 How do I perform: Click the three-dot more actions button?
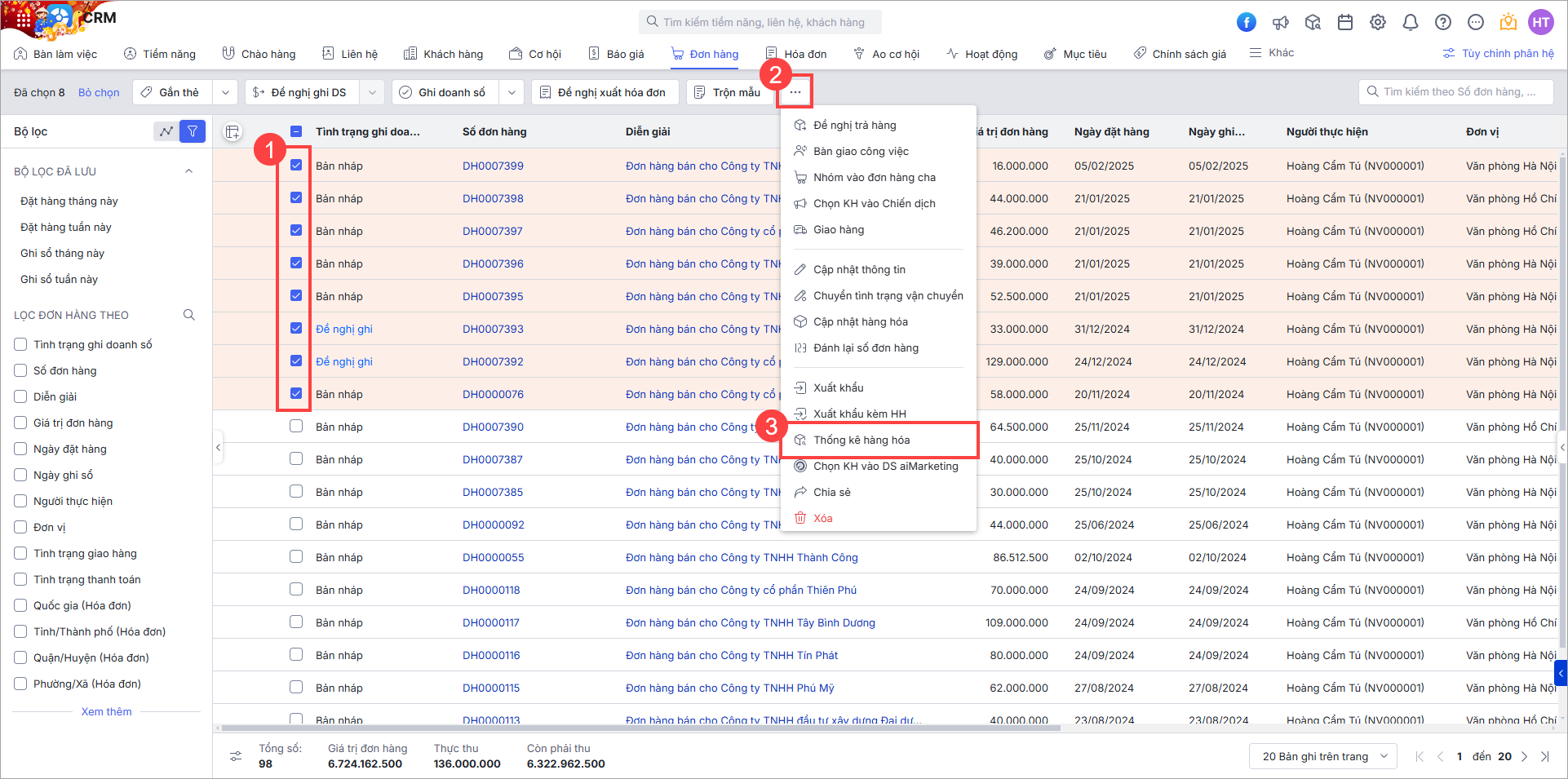[795, 92]
